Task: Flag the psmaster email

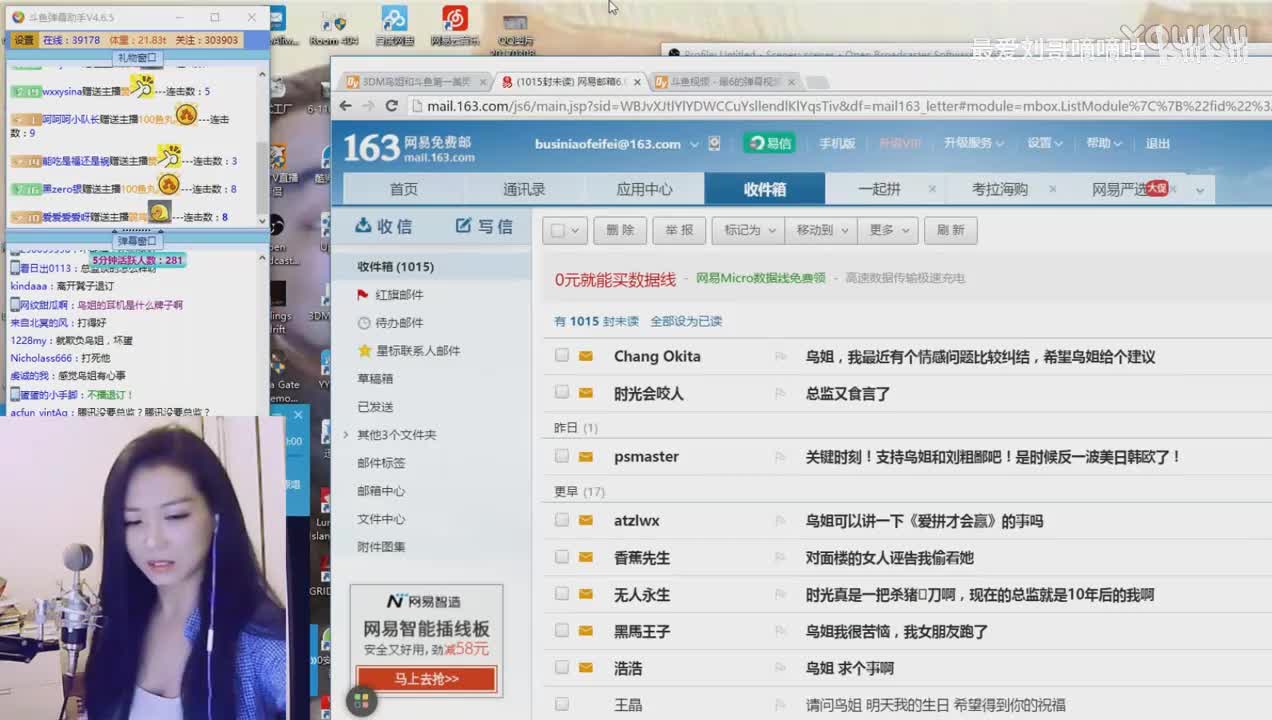Action: (780, 457)
